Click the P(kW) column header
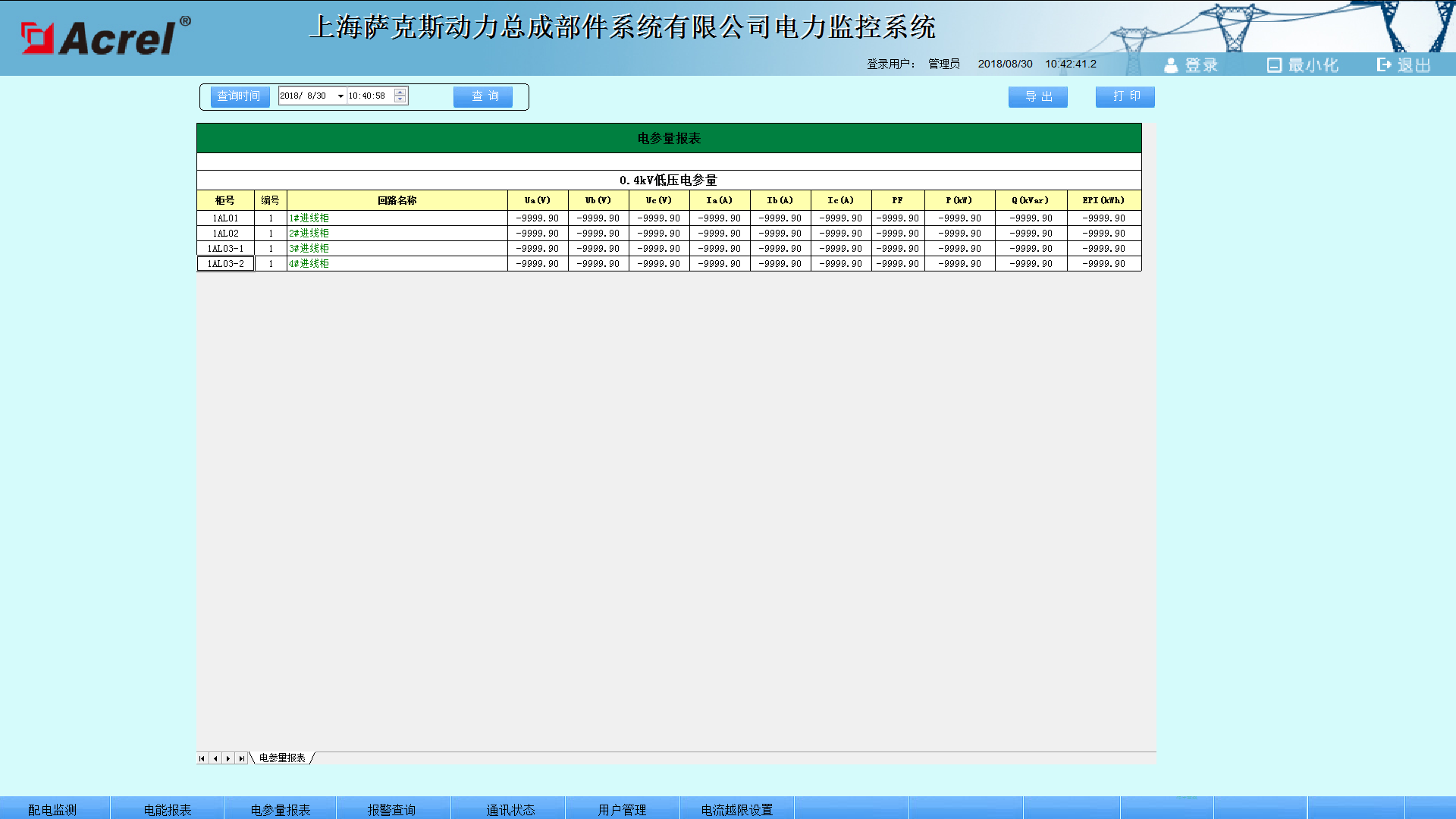This screenshot has width=1456, height=819. pyautogui.click(x=960, y=200)
